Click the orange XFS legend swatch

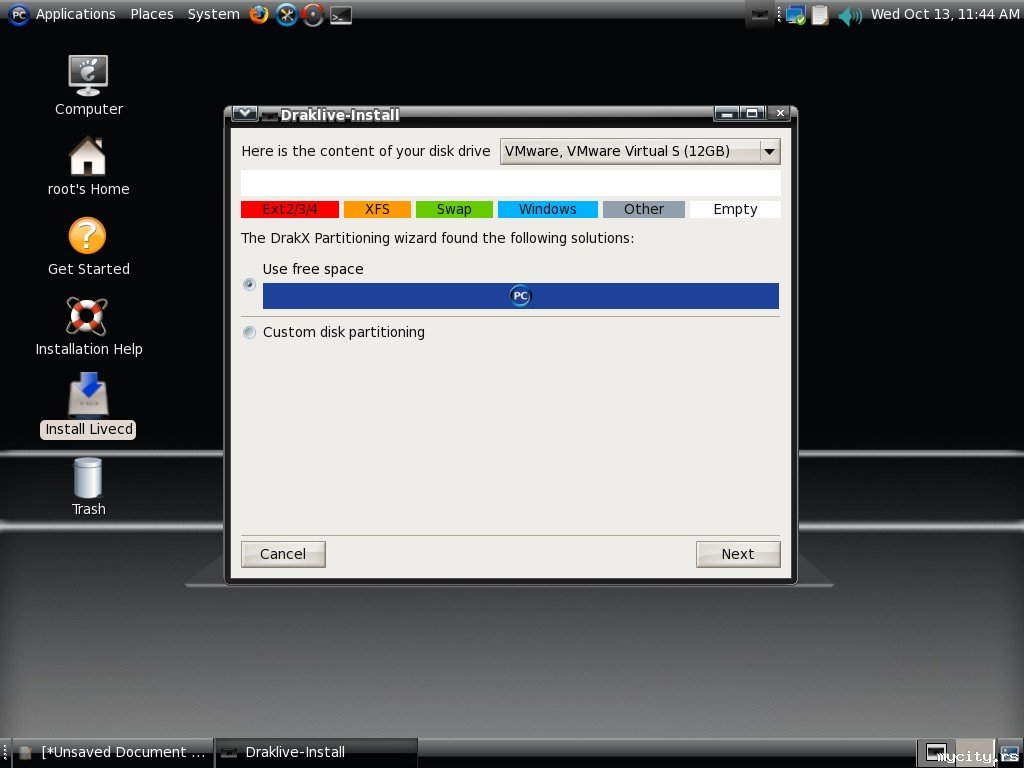[x=377, y=209]
